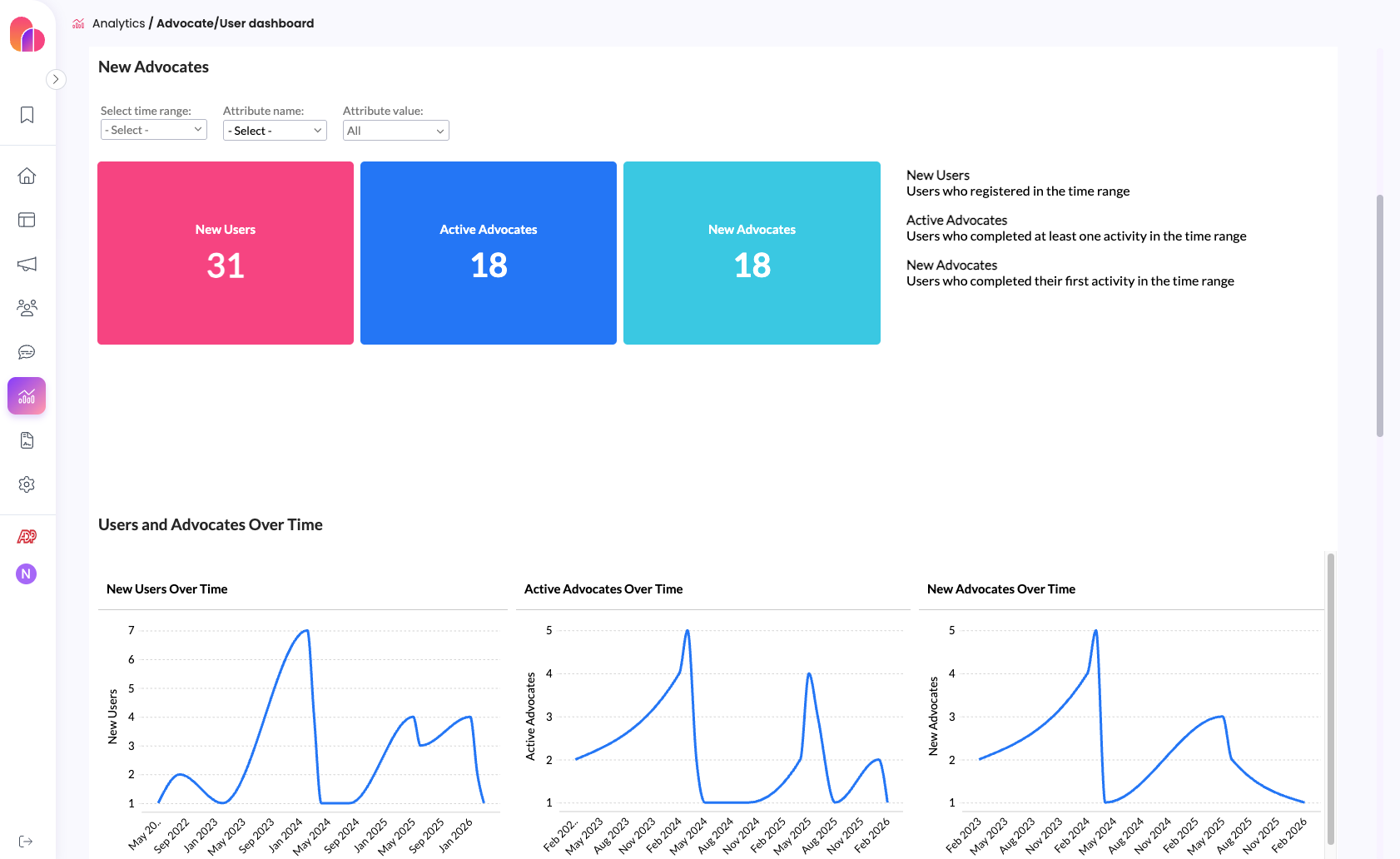The image size is (1400, 859).
Task: Click the Analytics breadcrumb link
Action: click(119, 23)
